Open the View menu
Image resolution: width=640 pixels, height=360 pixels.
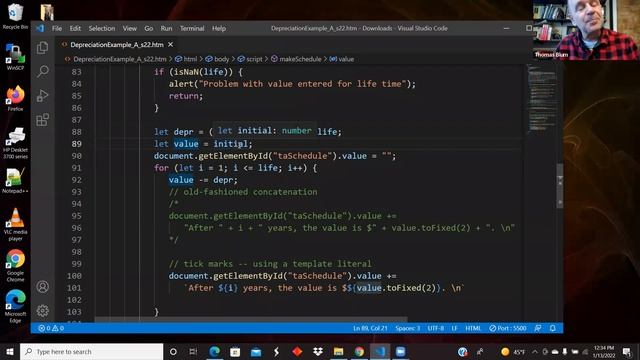[x=129, y=28]
